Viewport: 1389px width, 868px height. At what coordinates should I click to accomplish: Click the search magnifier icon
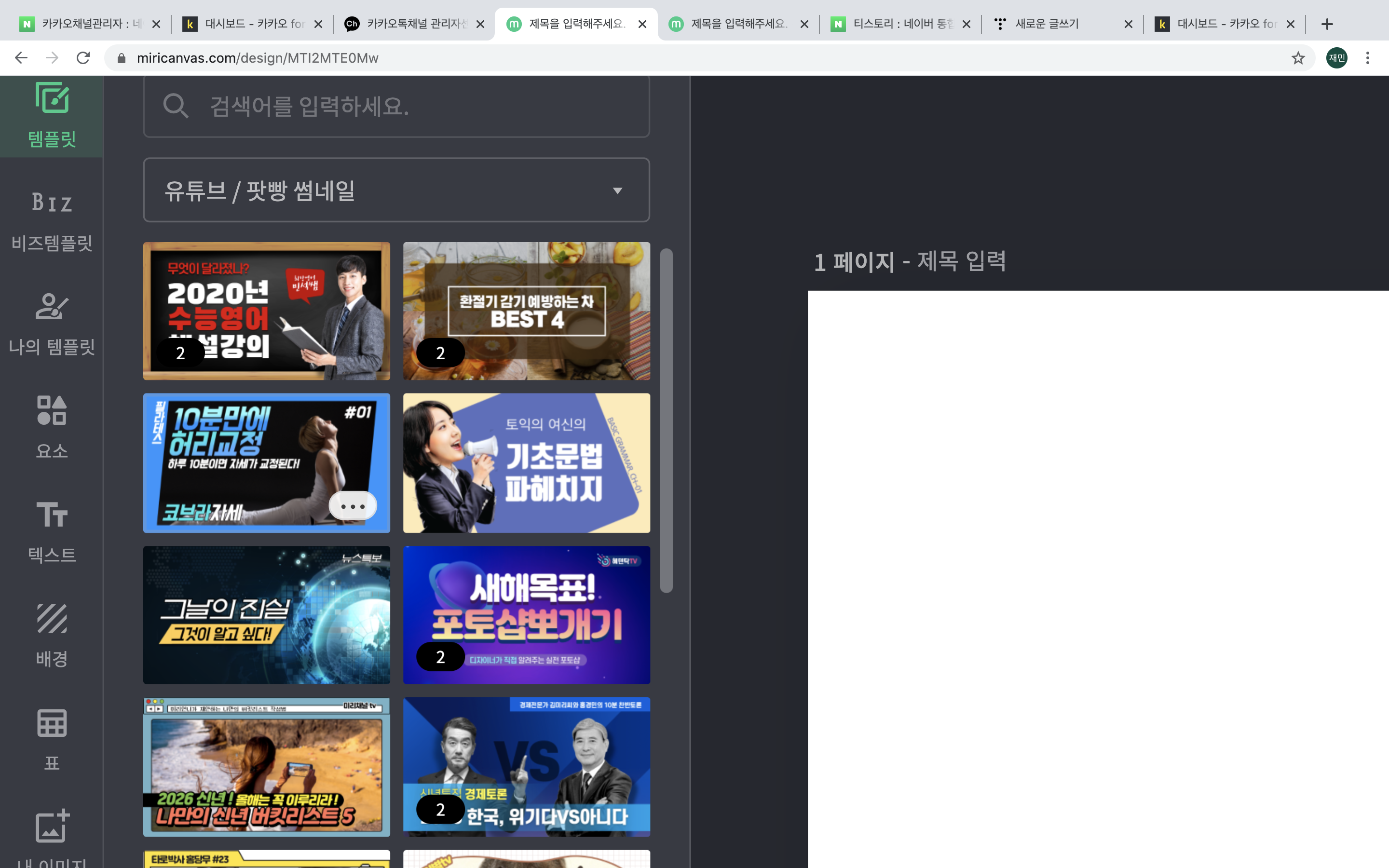pos(175,106)
